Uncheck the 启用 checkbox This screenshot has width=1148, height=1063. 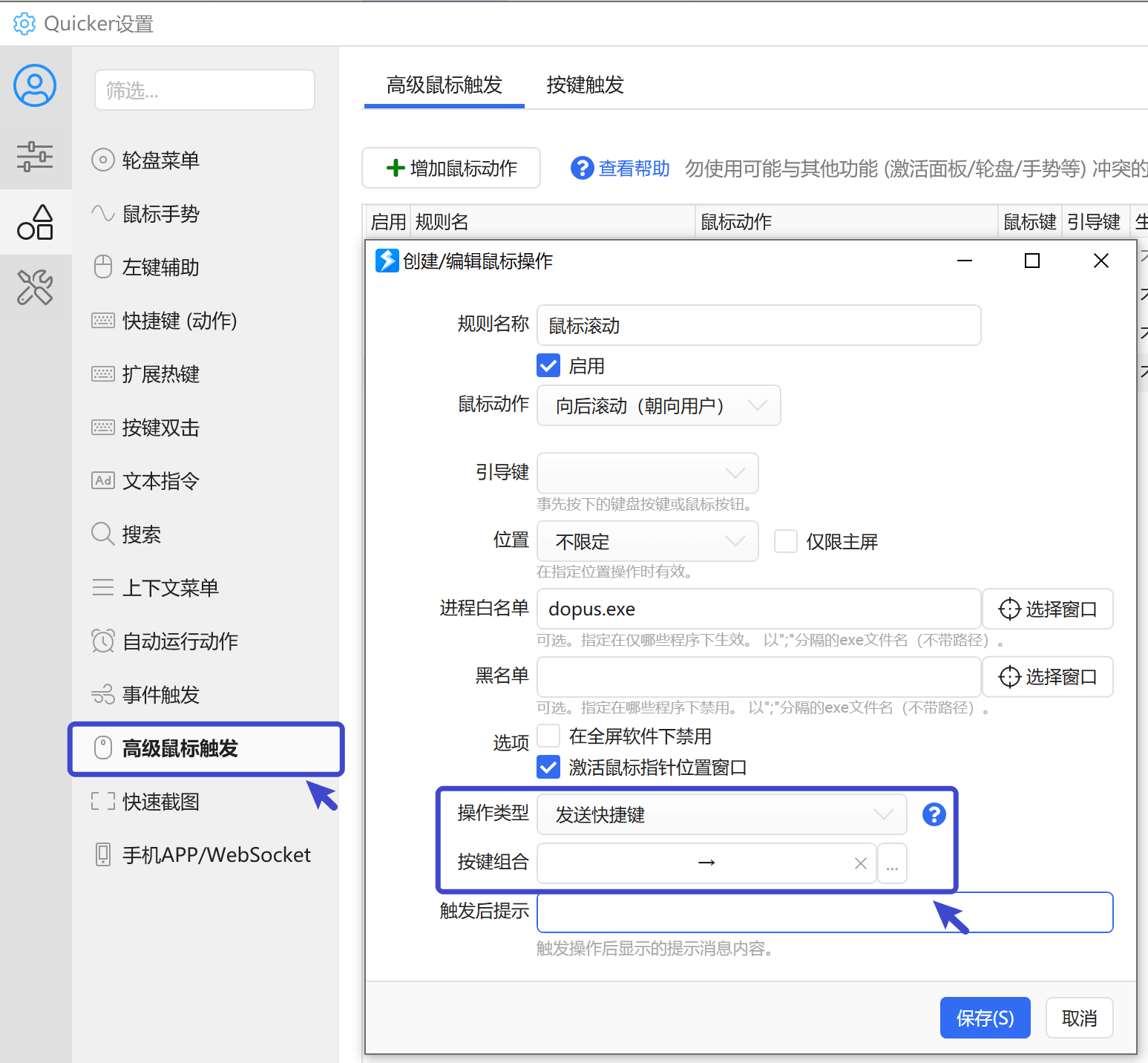click(x=548, y=366)
